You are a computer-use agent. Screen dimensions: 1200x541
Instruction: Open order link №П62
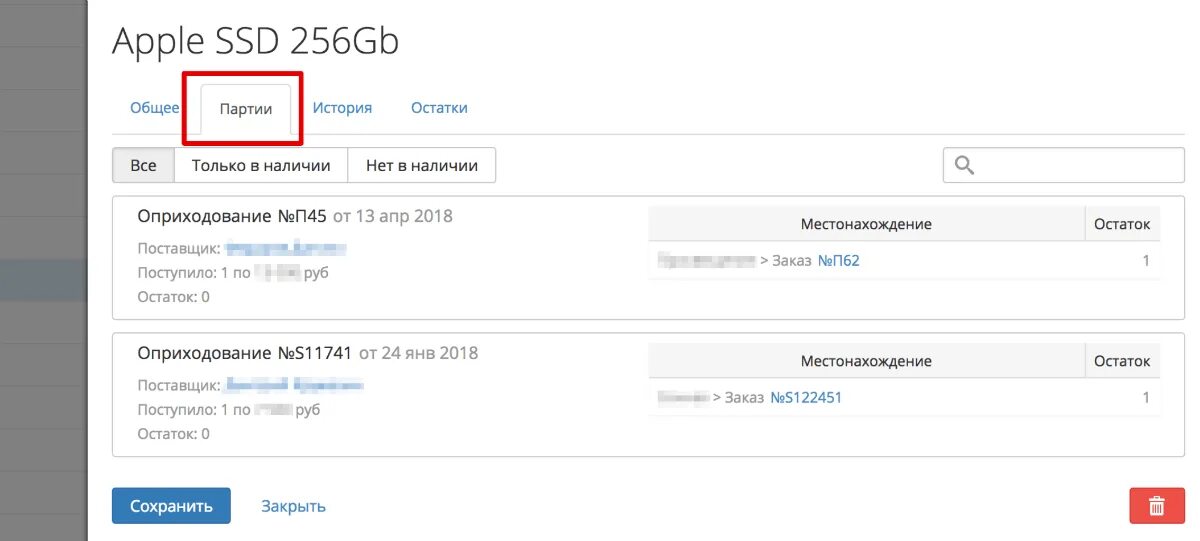pyautogui.click(x=838, y=261)
